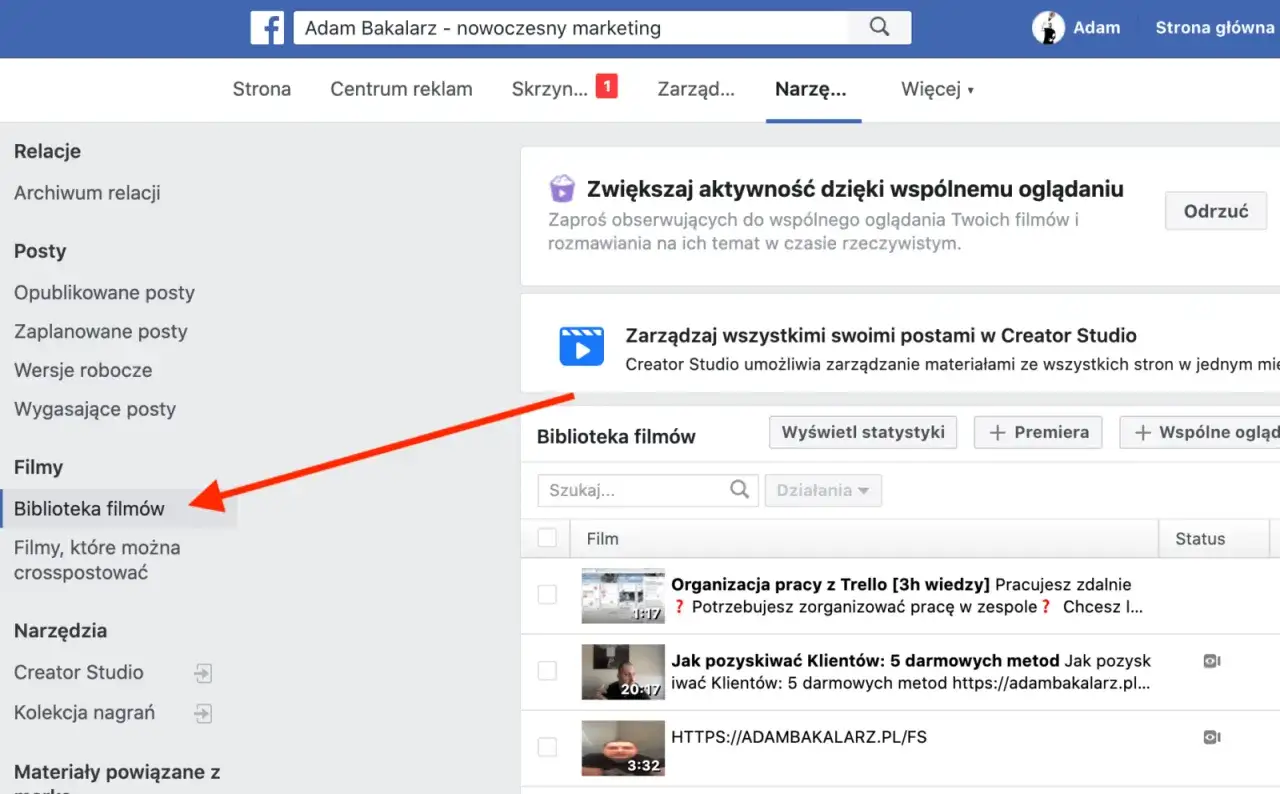The width and height of the screenshot is (1280, 794).
Task: Click Wyświetl statystyki
Action: click(862, 432)
